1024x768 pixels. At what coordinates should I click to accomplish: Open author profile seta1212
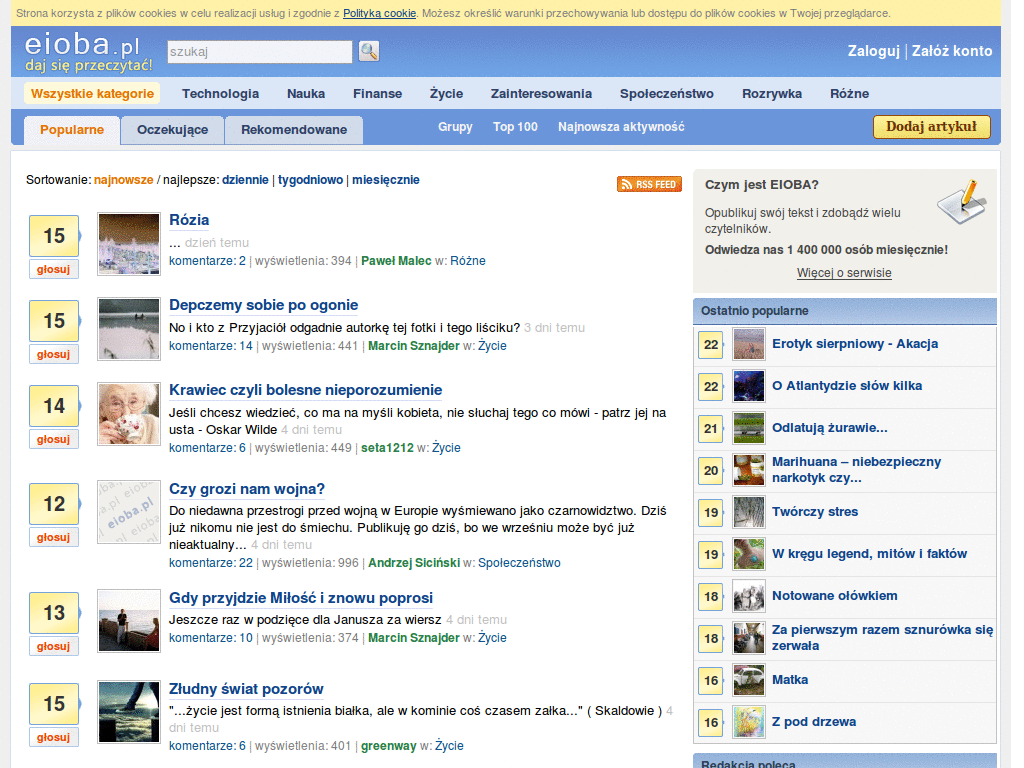pos(387,447)
